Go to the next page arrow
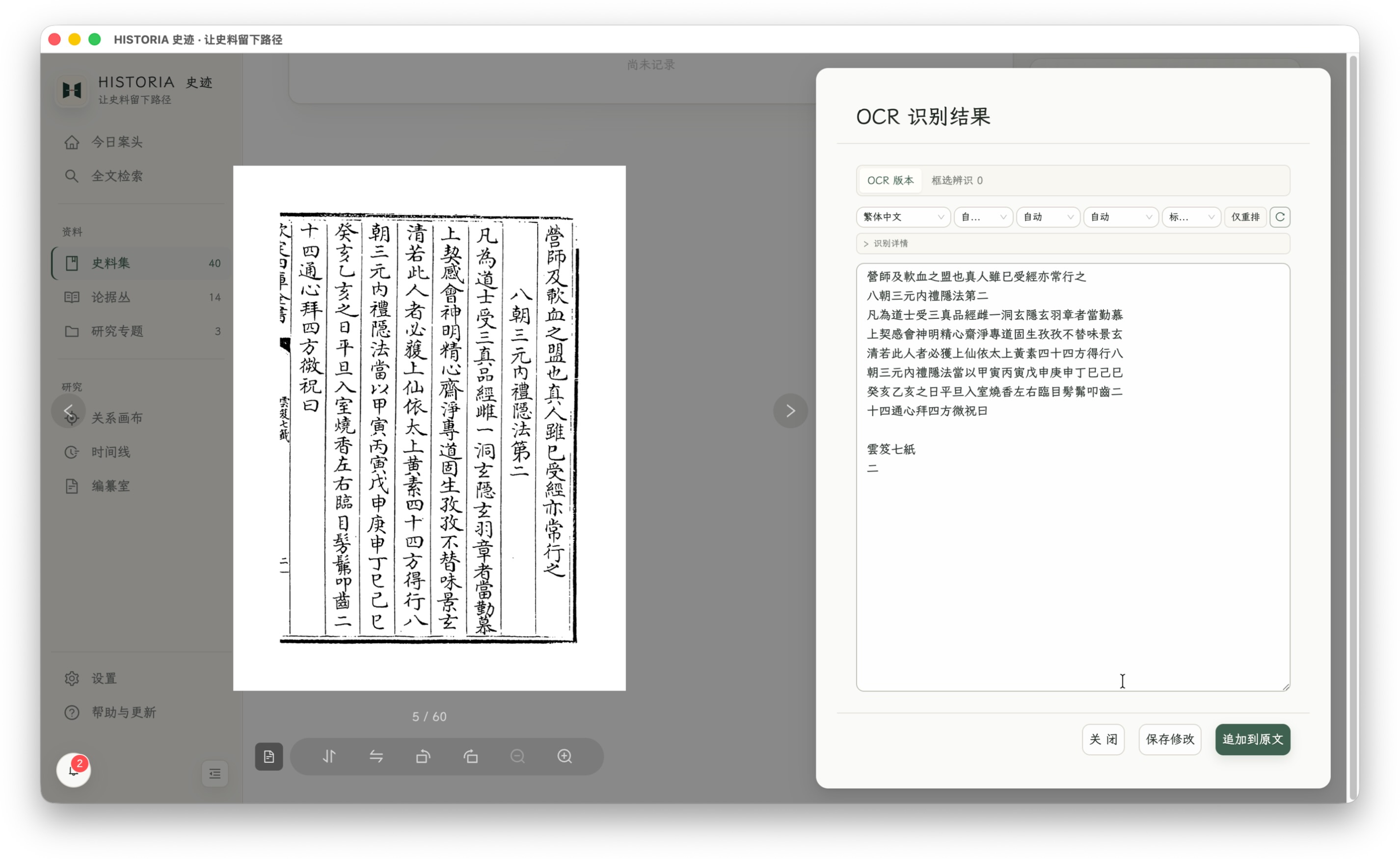The height and width of the screenshot is (859, 1400). (x=790, y=411)
